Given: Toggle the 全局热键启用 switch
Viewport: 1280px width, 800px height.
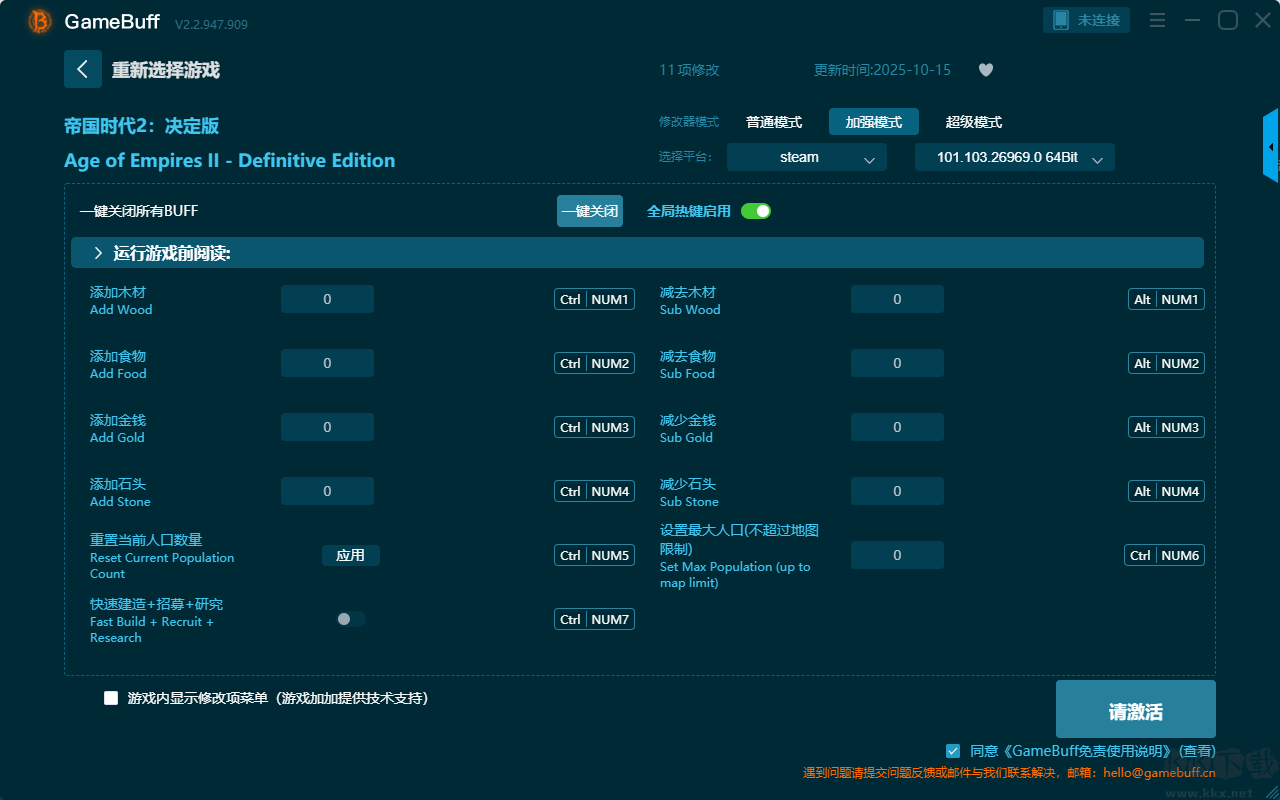Looking at the screenshot, I should (756, 211).
